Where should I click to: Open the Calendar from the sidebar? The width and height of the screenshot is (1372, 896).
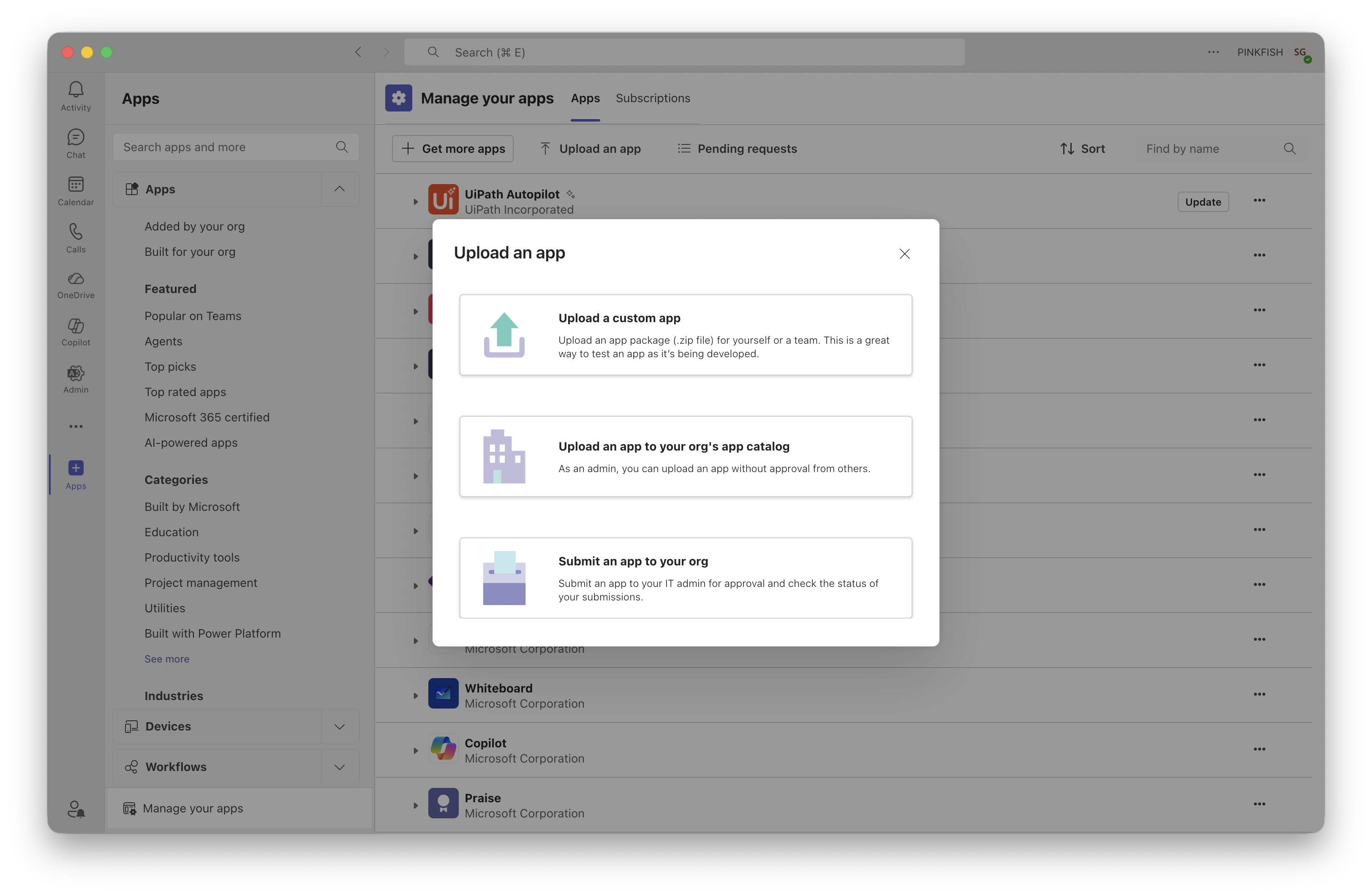[x=76, y=190]
